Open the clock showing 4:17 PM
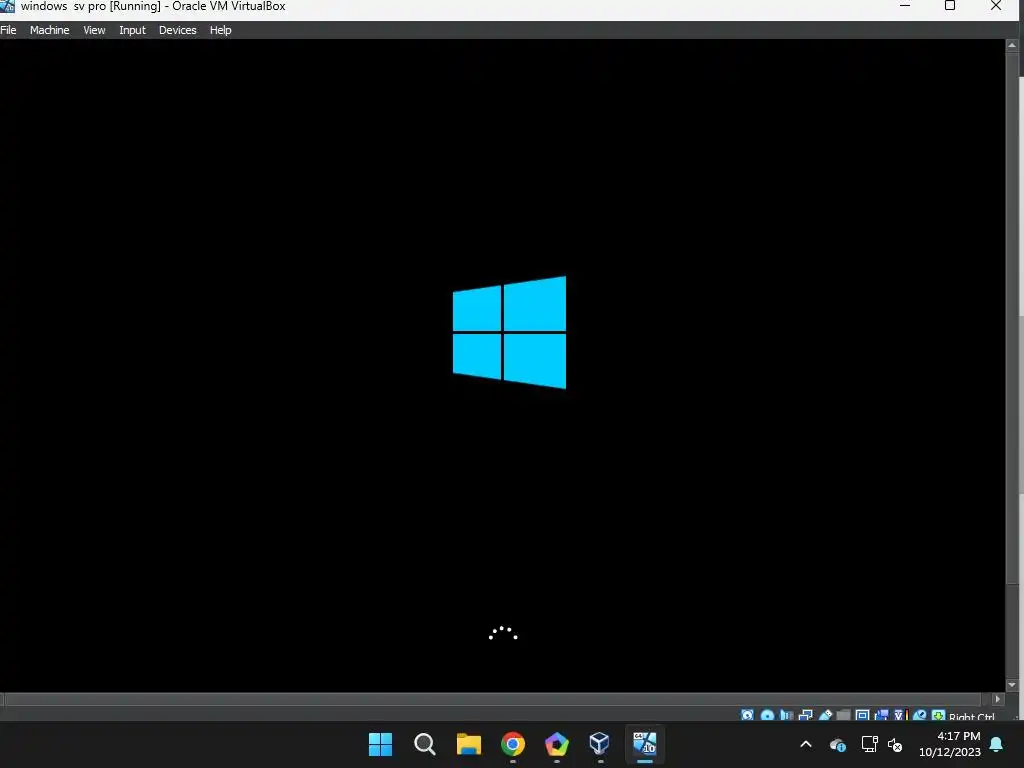Viewport: 1024px width, 768px height. [x=950, y=744]
